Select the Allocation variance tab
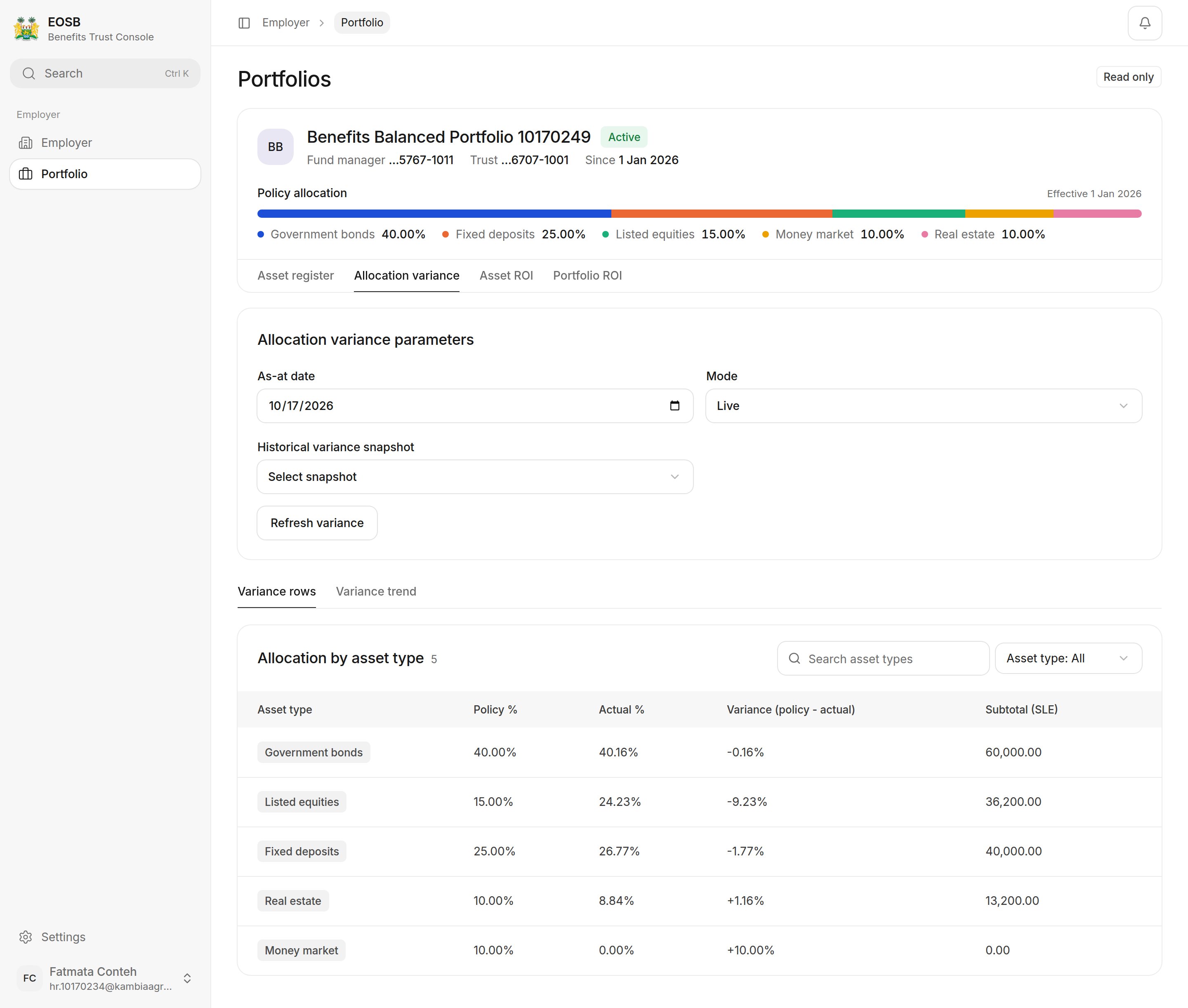 click(x=406, y=276)
